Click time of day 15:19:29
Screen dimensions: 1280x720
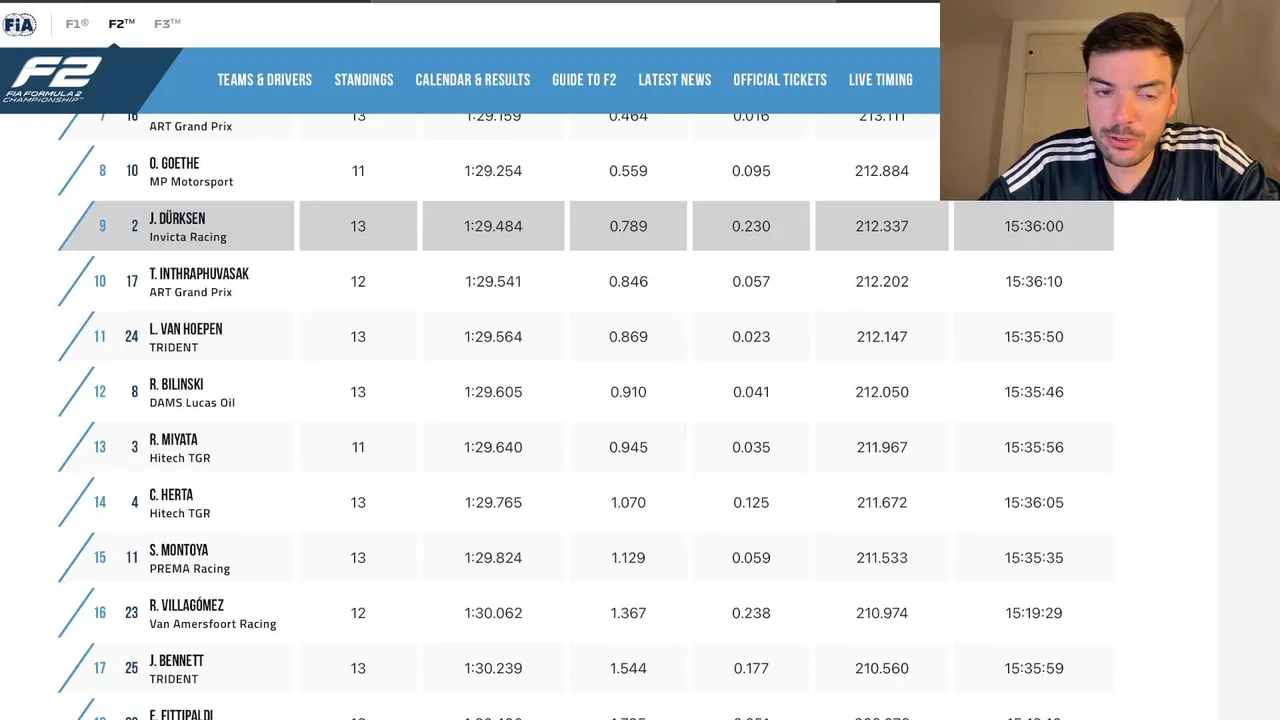pyautogui.click(x=1034, y=613)
